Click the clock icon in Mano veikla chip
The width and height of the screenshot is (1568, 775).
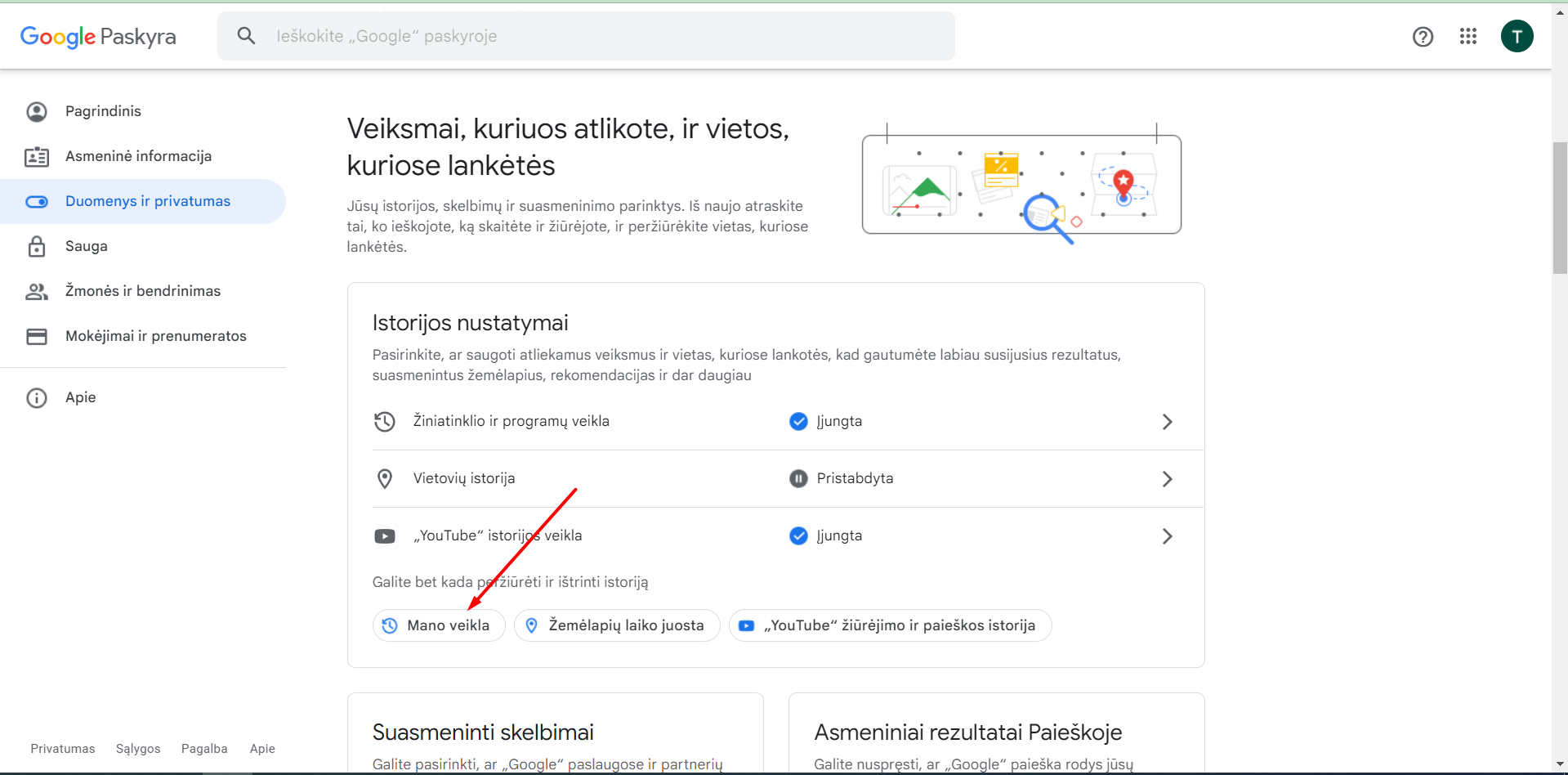pos(390,625)
